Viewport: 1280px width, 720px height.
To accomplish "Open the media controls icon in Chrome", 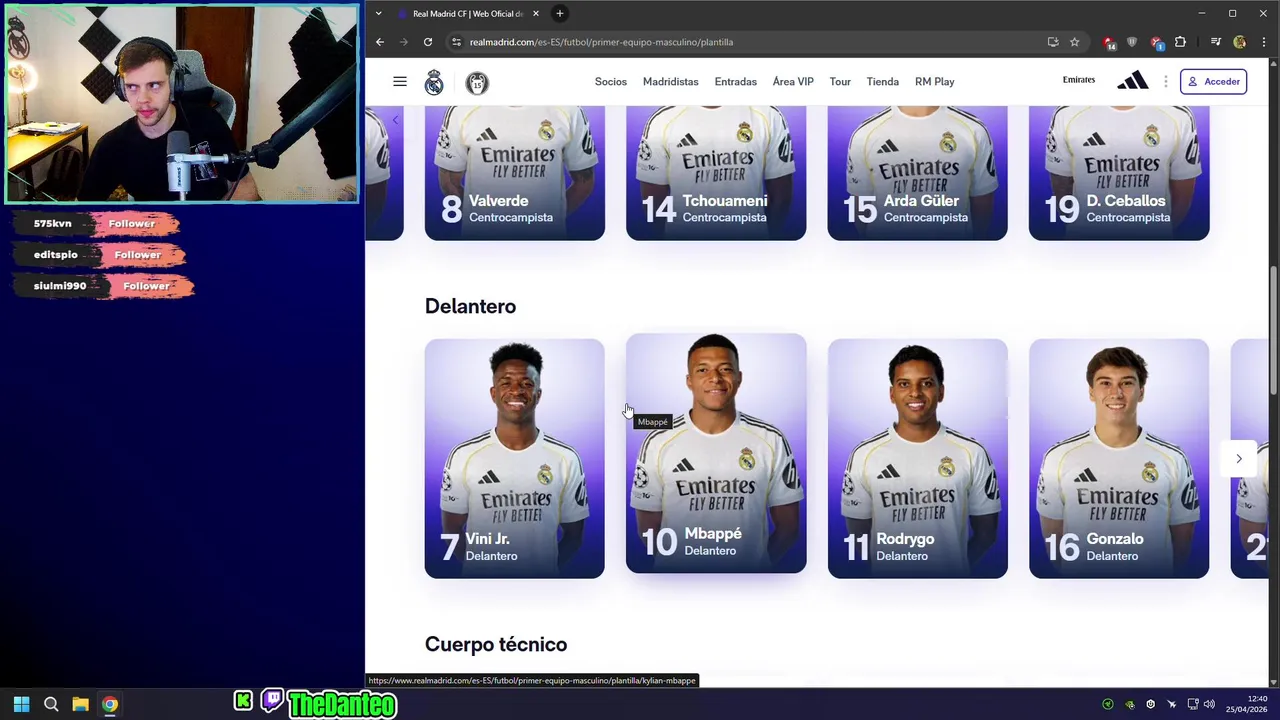I will point(1216,42).
